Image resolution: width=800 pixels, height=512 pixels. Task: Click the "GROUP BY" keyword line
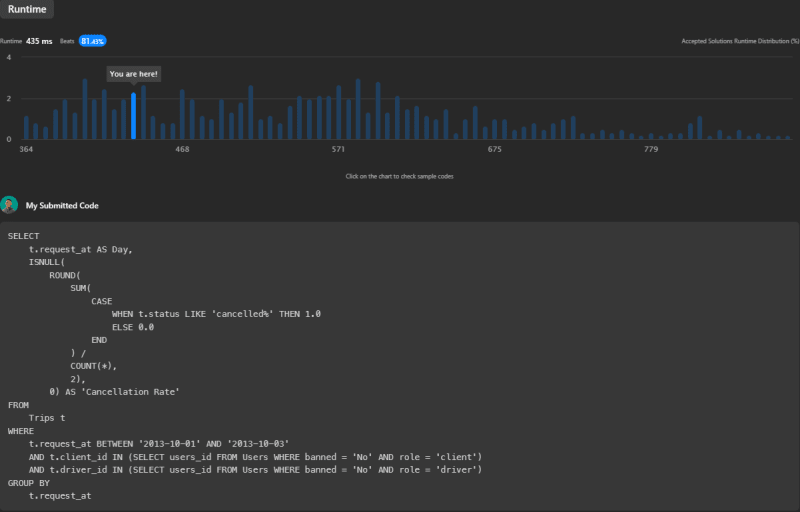29,483
